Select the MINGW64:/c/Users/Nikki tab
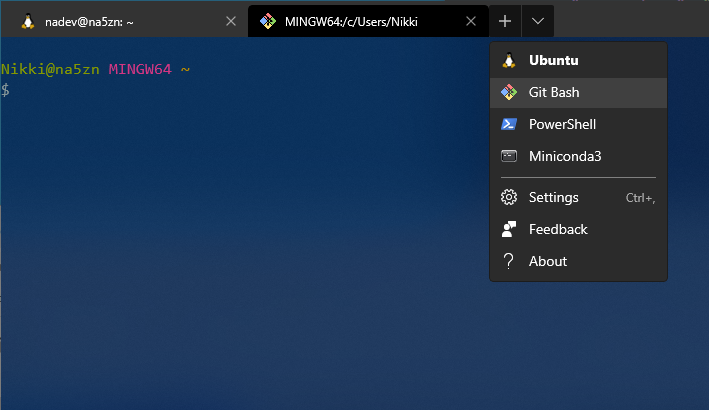709x410 pixels. click(x=368, y=21)
